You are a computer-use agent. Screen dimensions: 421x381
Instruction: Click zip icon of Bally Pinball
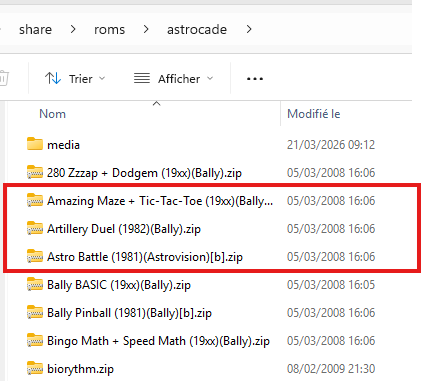coord(35,312)
